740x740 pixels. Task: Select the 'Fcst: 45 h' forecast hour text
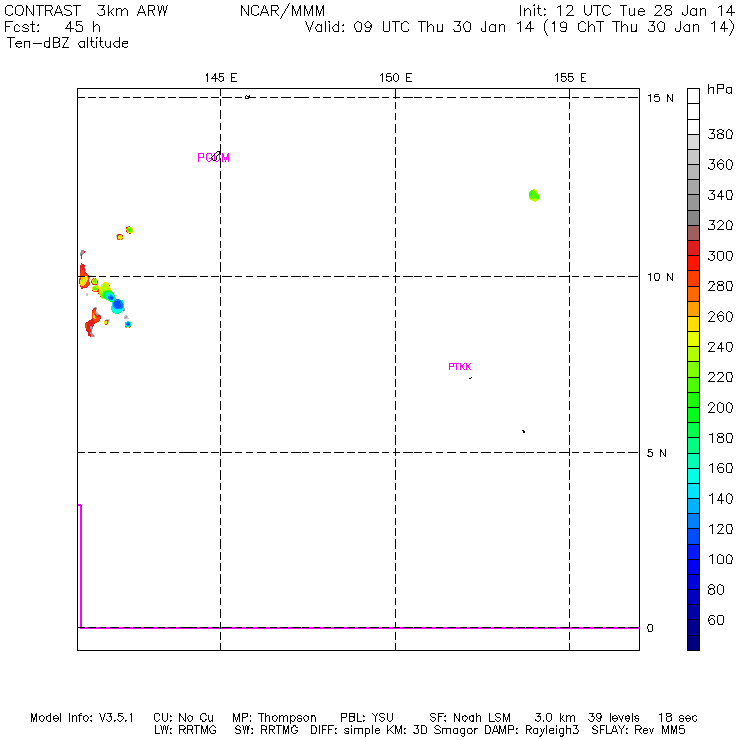(x=52, y=26)
